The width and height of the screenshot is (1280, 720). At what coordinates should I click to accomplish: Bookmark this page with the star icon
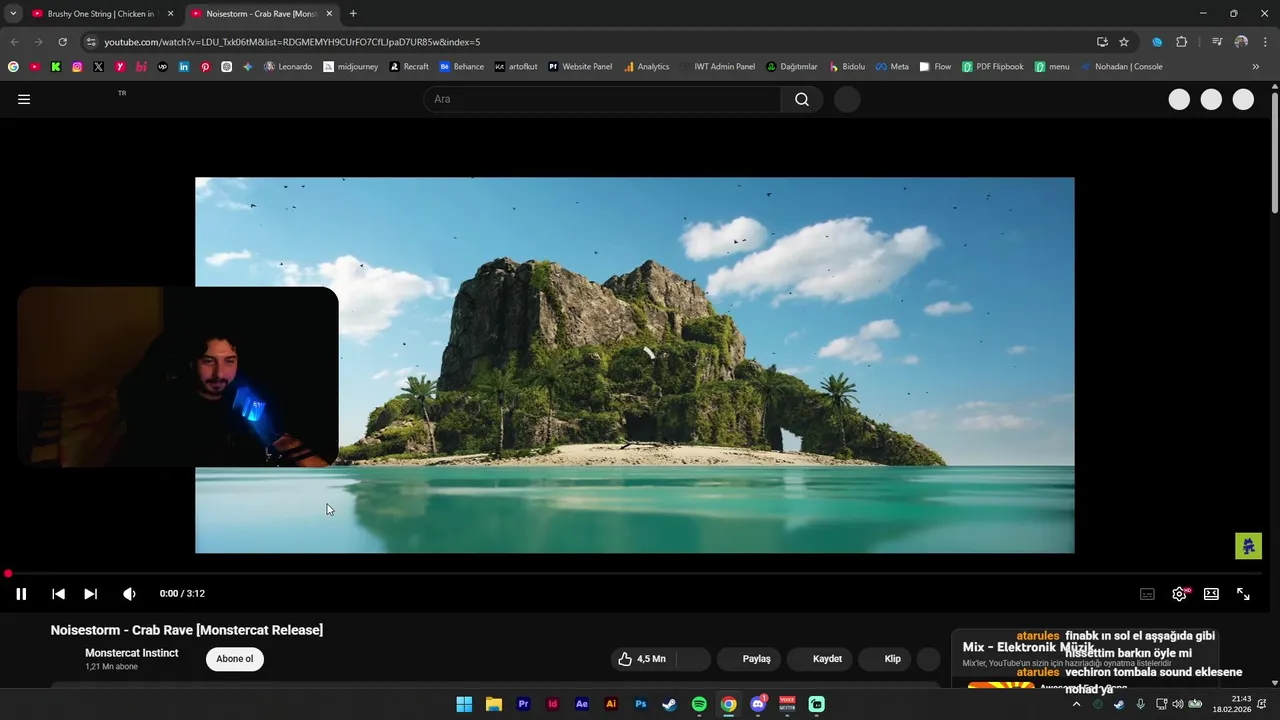click(1124, 42)
